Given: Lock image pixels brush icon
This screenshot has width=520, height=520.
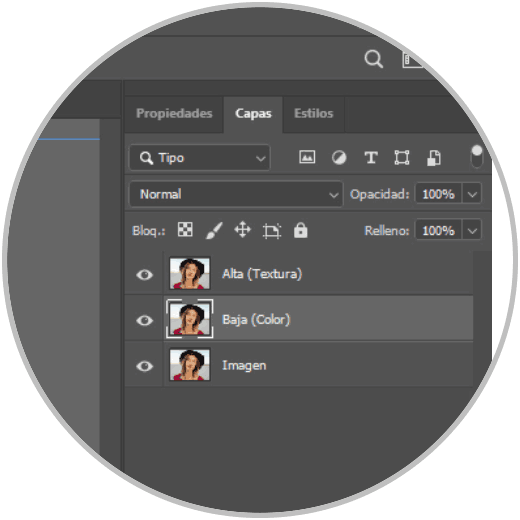Looking at the screenshot, I should [214, 230].
